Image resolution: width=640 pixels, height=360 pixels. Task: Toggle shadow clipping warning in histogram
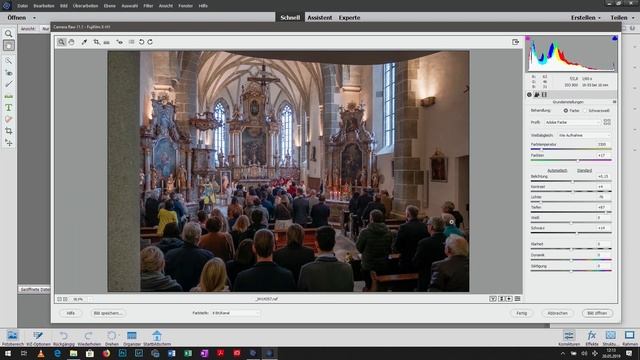pyautogui.click(x=528, y=38)
